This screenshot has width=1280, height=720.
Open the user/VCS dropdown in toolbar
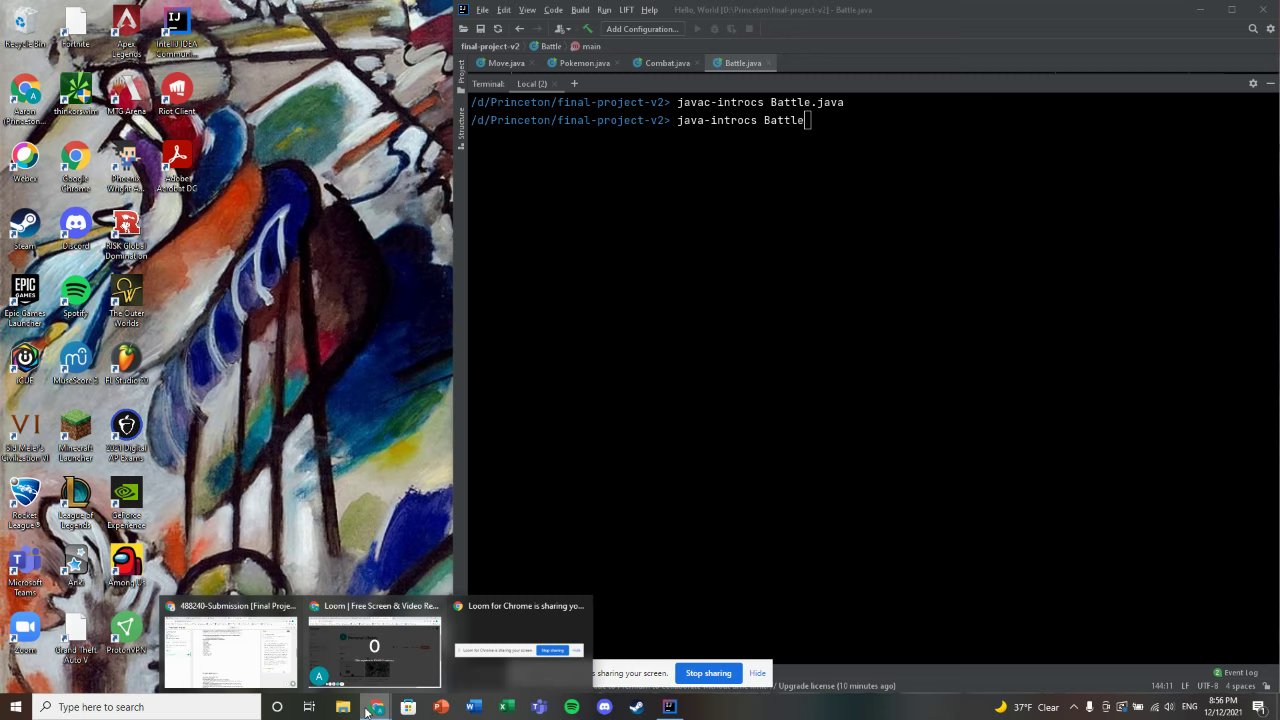pyautogui.click(x=563, y=29)
